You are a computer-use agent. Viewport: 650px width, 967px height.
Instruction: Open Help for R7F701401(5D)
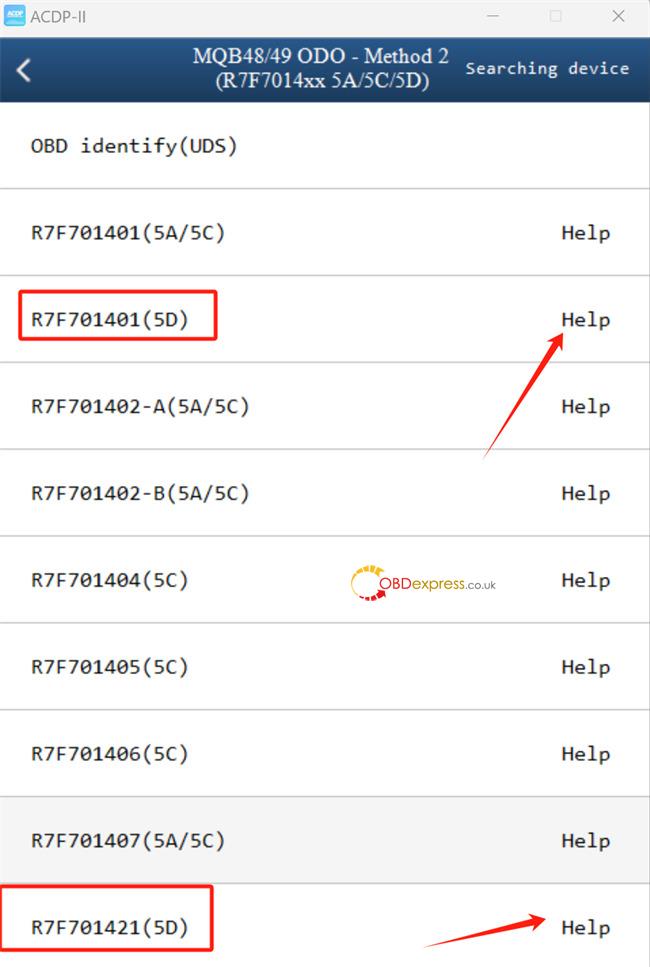585,320
